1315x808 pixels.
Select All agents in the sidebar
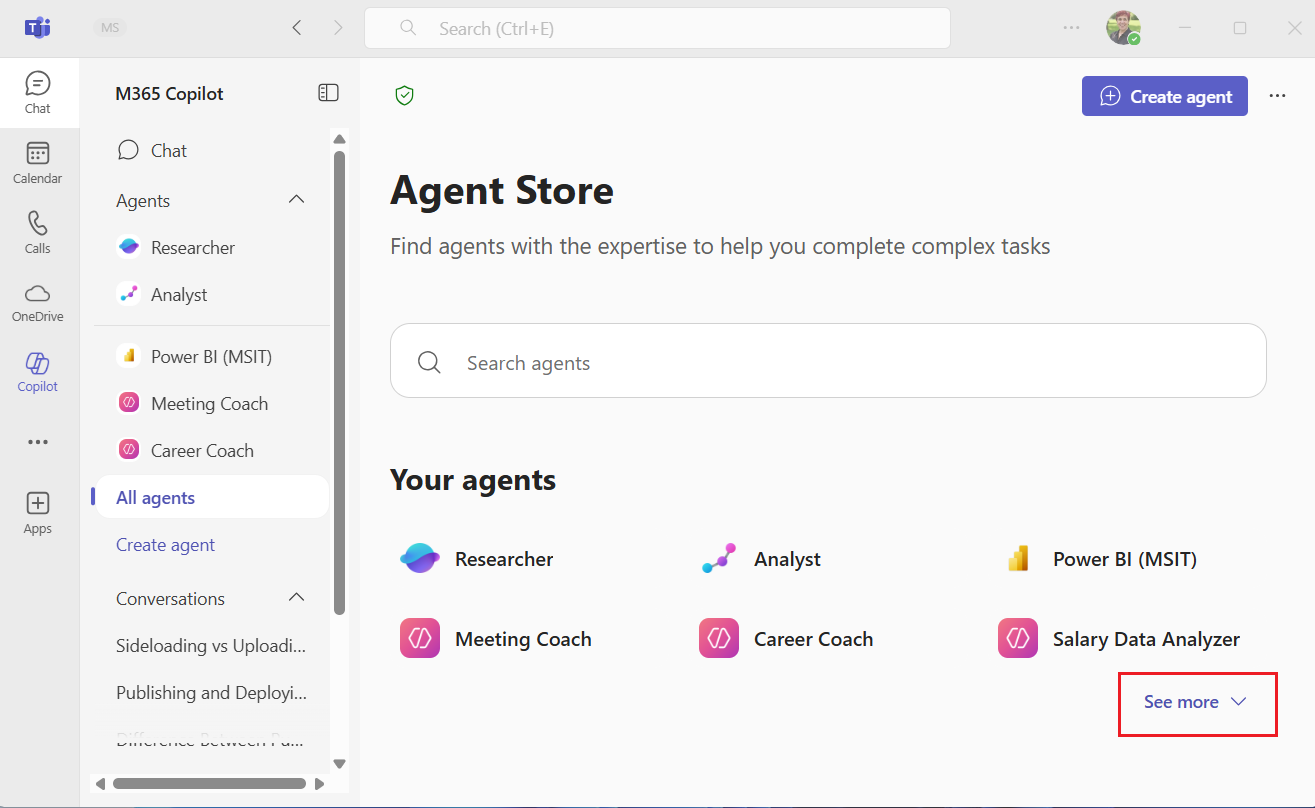coord(212,498)
